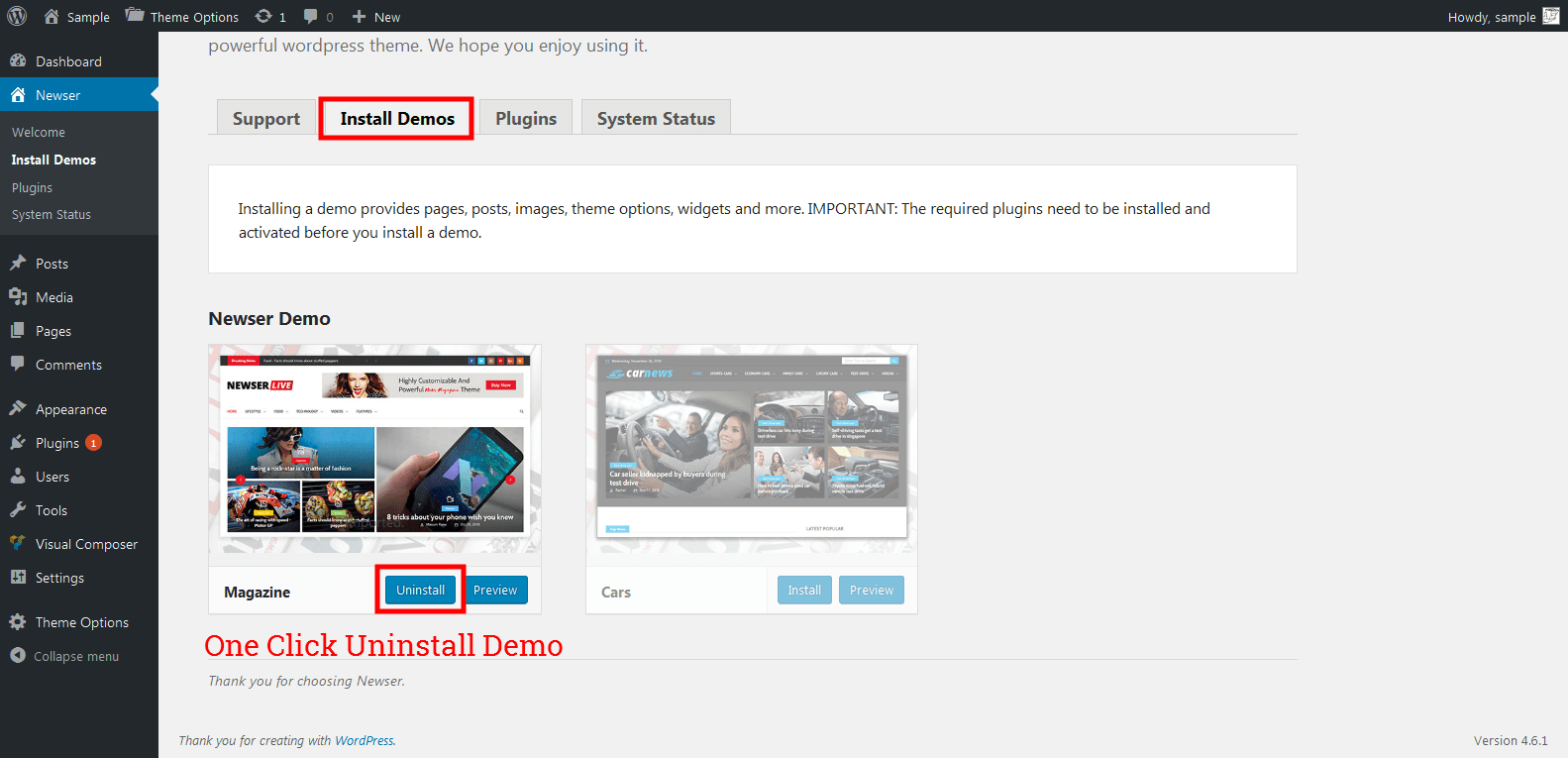Open Plugins submenu item under Newser
This screenshot has height=758, width=1568.
click(32, 187)
